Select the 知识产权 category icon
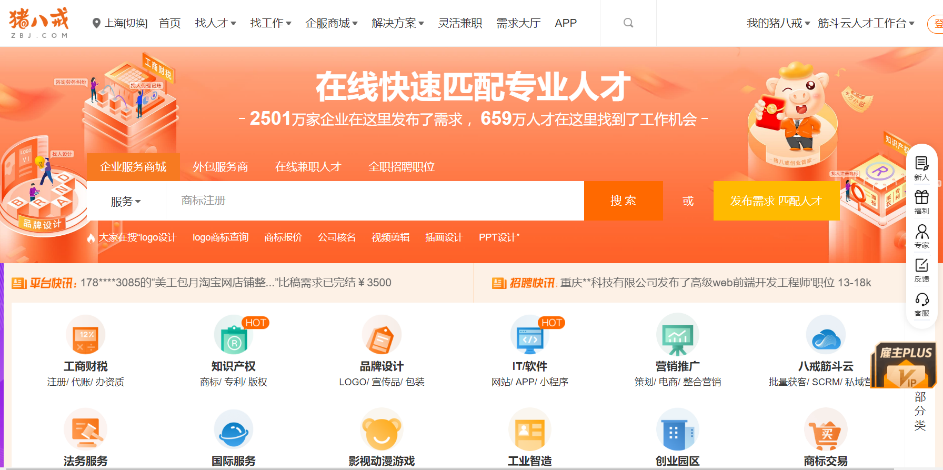Image resolution: width=943 pixels, height=470 pixels. [x=233, y=336]
